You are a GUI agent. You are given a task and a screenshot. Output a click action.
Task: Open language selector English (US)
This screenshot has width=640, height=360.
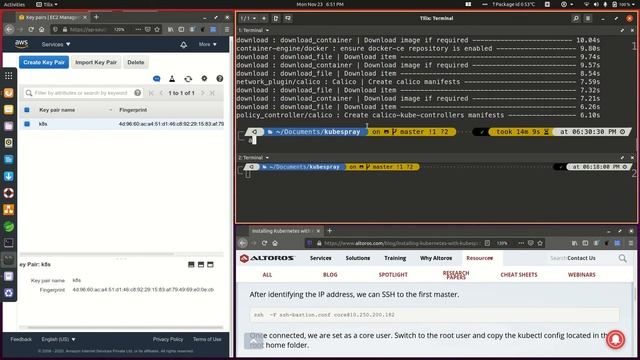(x=58, y=339)
